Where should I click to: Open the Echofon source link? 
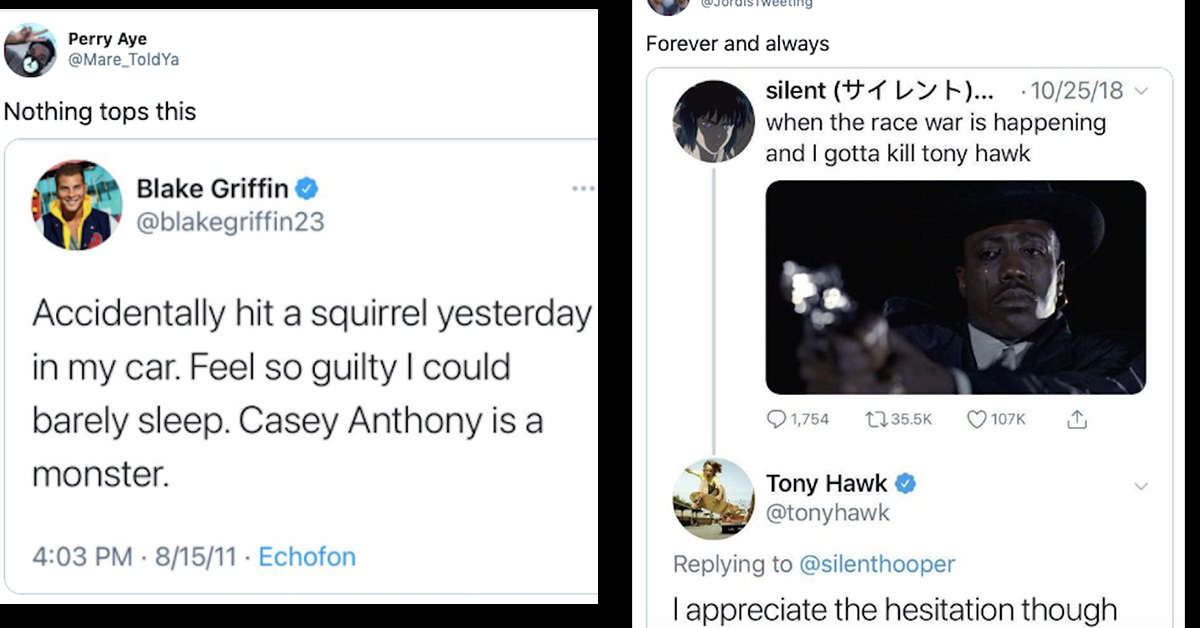point(307,557)
